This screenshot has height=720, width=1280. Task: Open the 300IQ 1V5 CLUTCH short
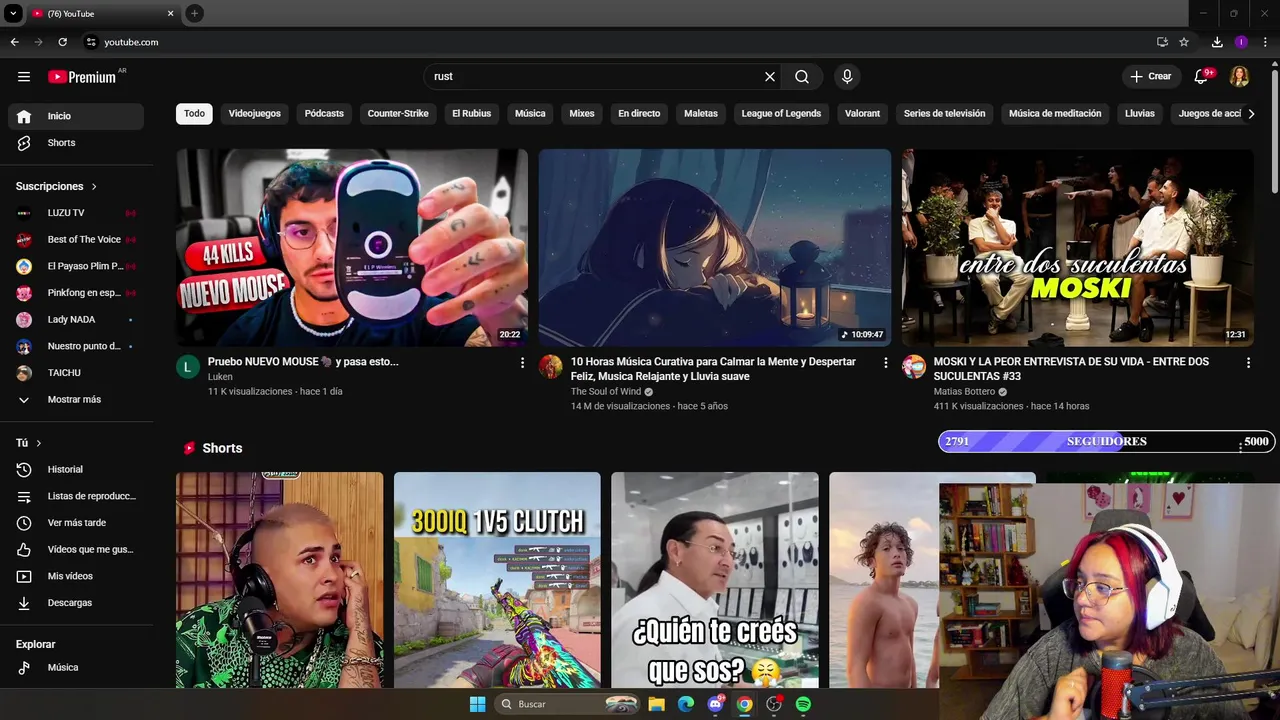point(497,580)
